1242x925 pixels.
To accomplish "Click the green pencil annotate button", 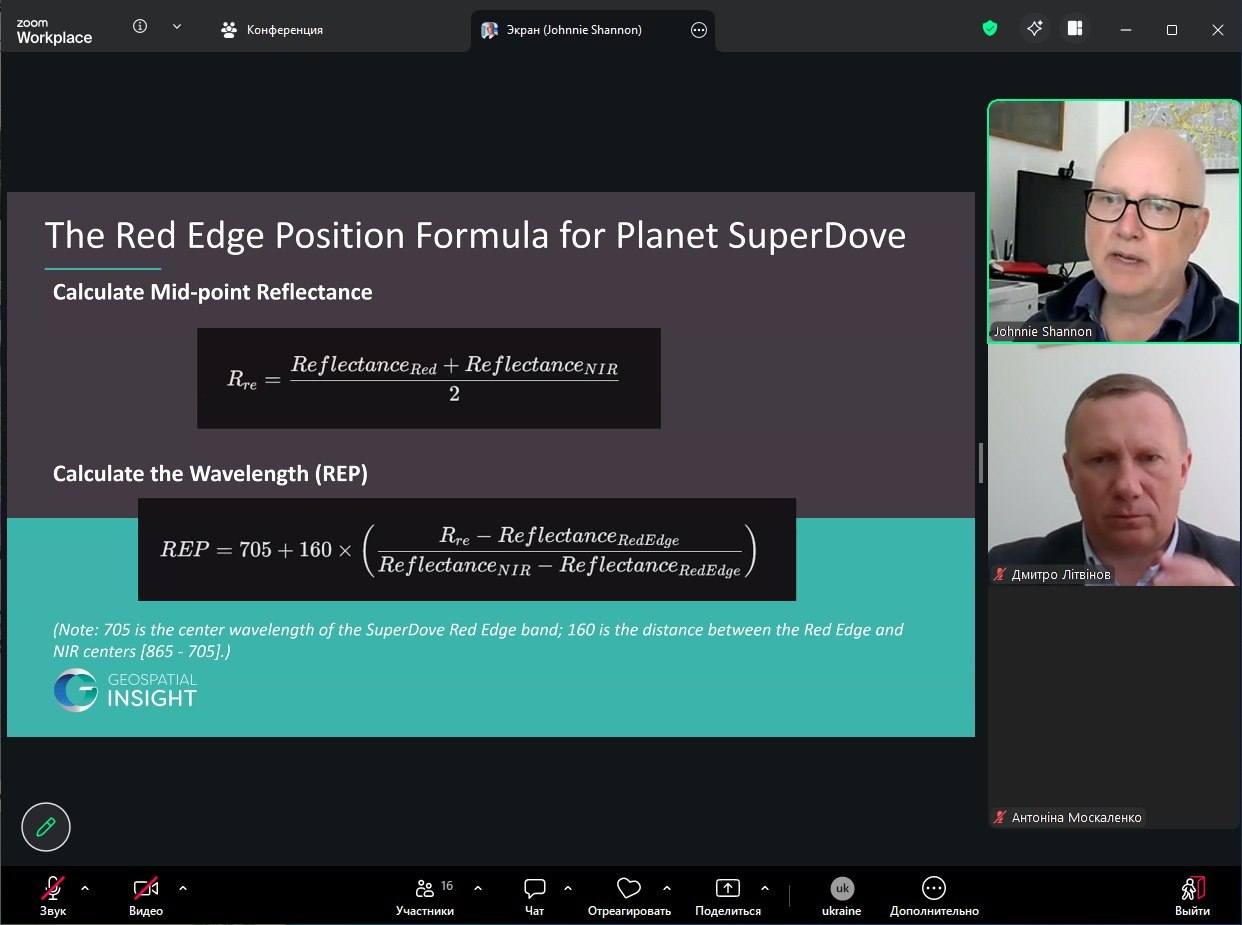I will (x=46, y=827).
